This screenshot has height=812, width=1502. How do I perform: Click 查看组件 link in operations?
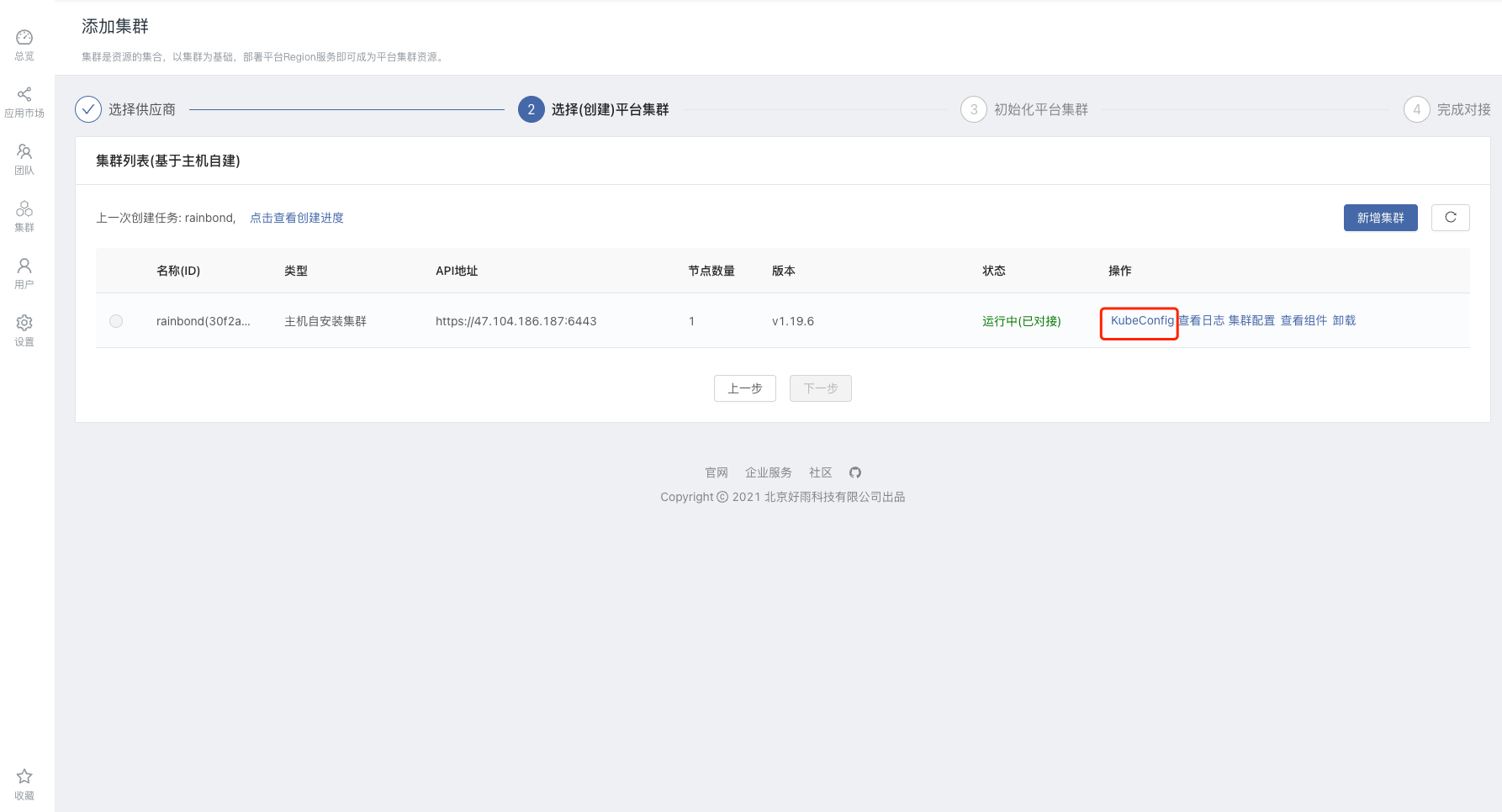1304,320
